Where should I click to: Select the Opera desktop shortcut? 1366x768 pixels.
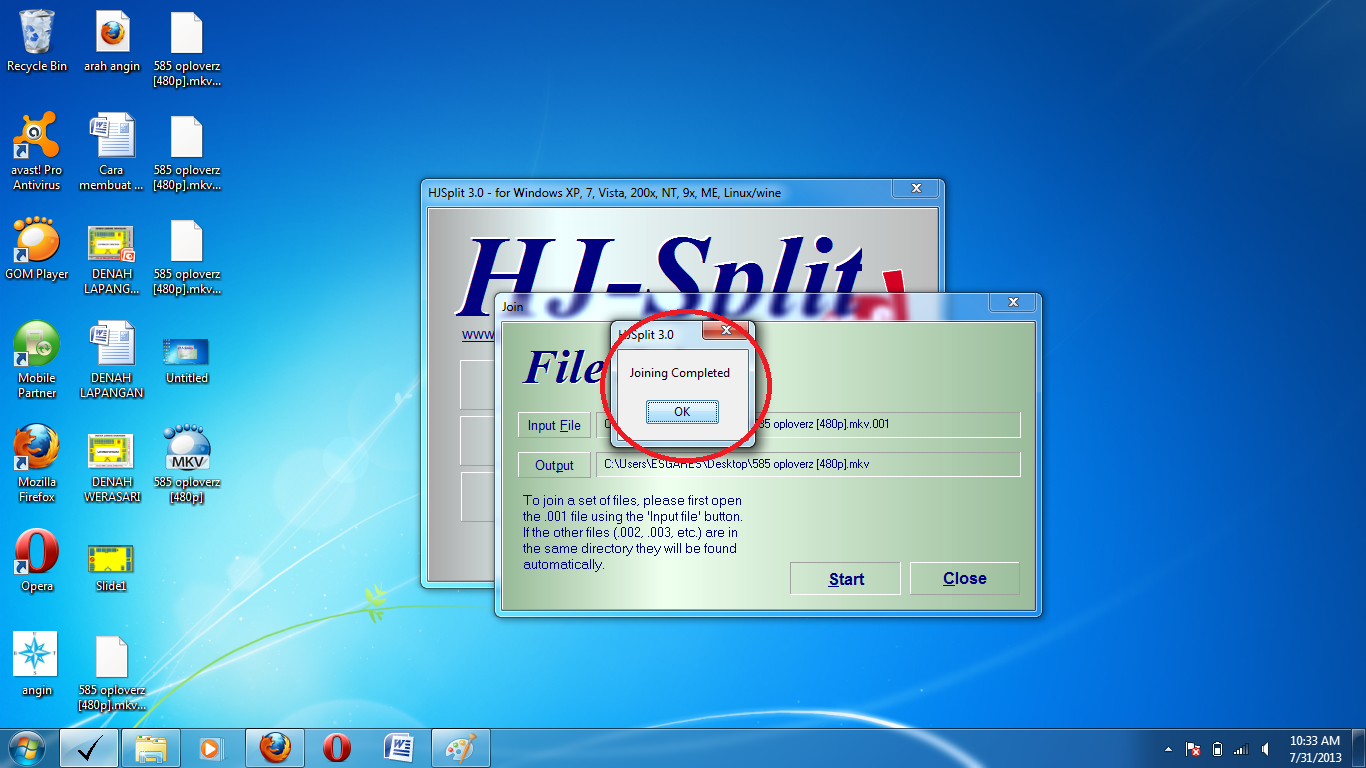(x=37, y=561)
